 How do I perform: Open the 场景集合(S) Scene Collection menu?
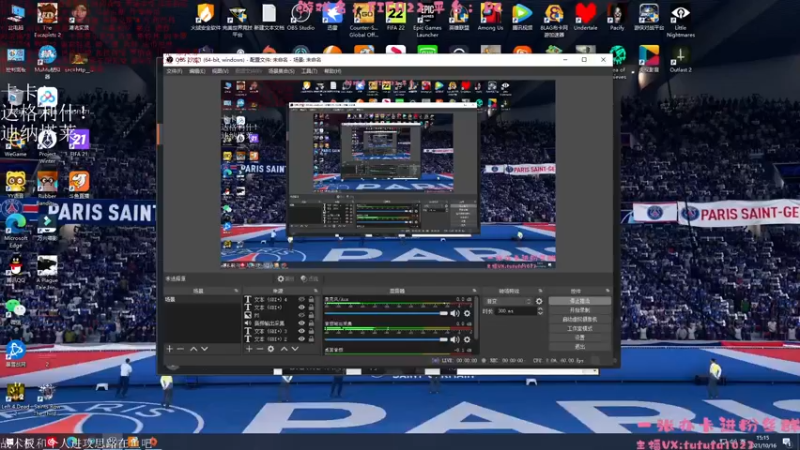pyautogui.click(x=281, y=71)
